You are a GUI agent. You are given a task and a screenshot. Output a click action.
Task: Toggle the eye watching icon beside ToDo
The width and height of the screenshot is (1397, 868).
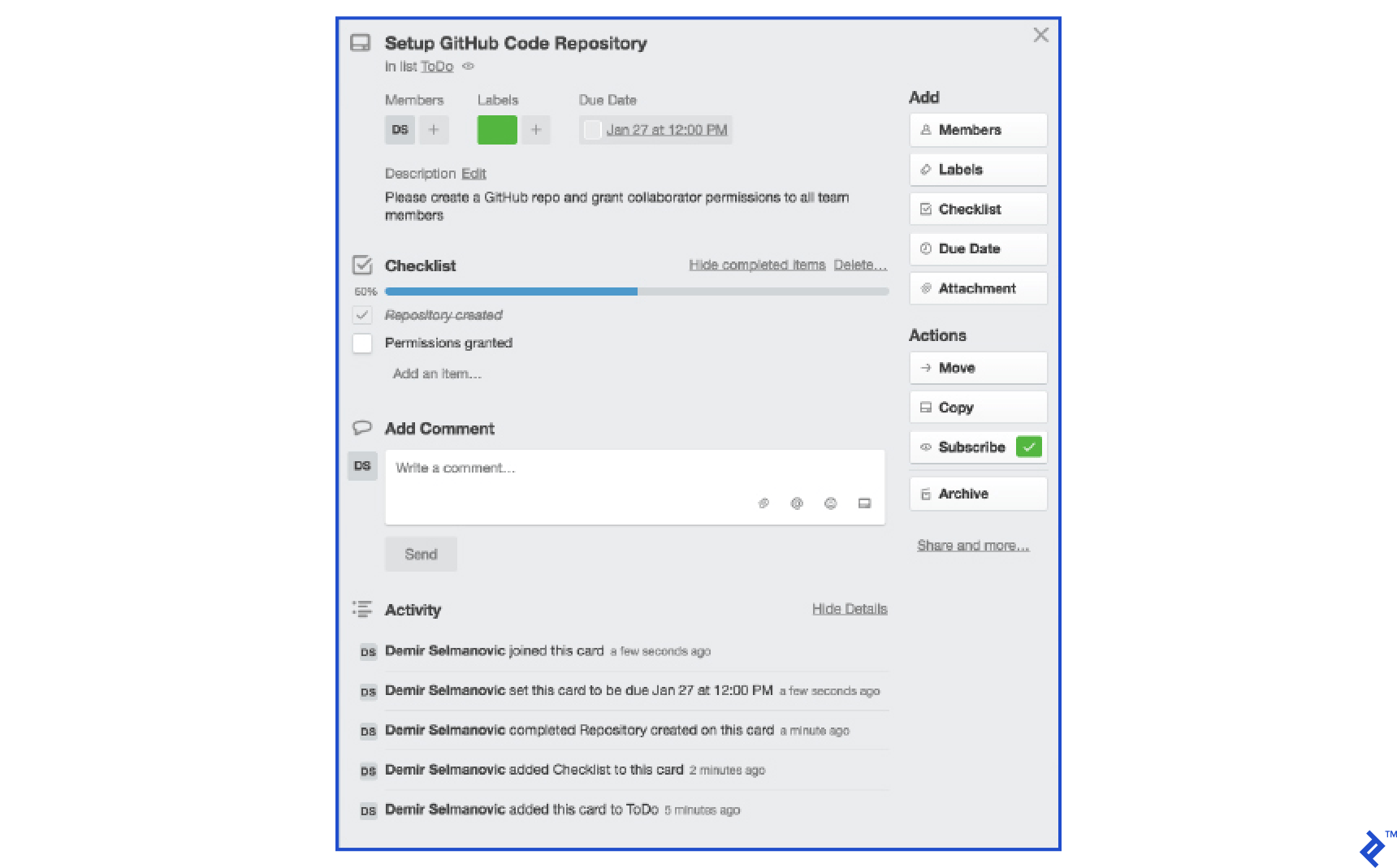click(467, 67)
